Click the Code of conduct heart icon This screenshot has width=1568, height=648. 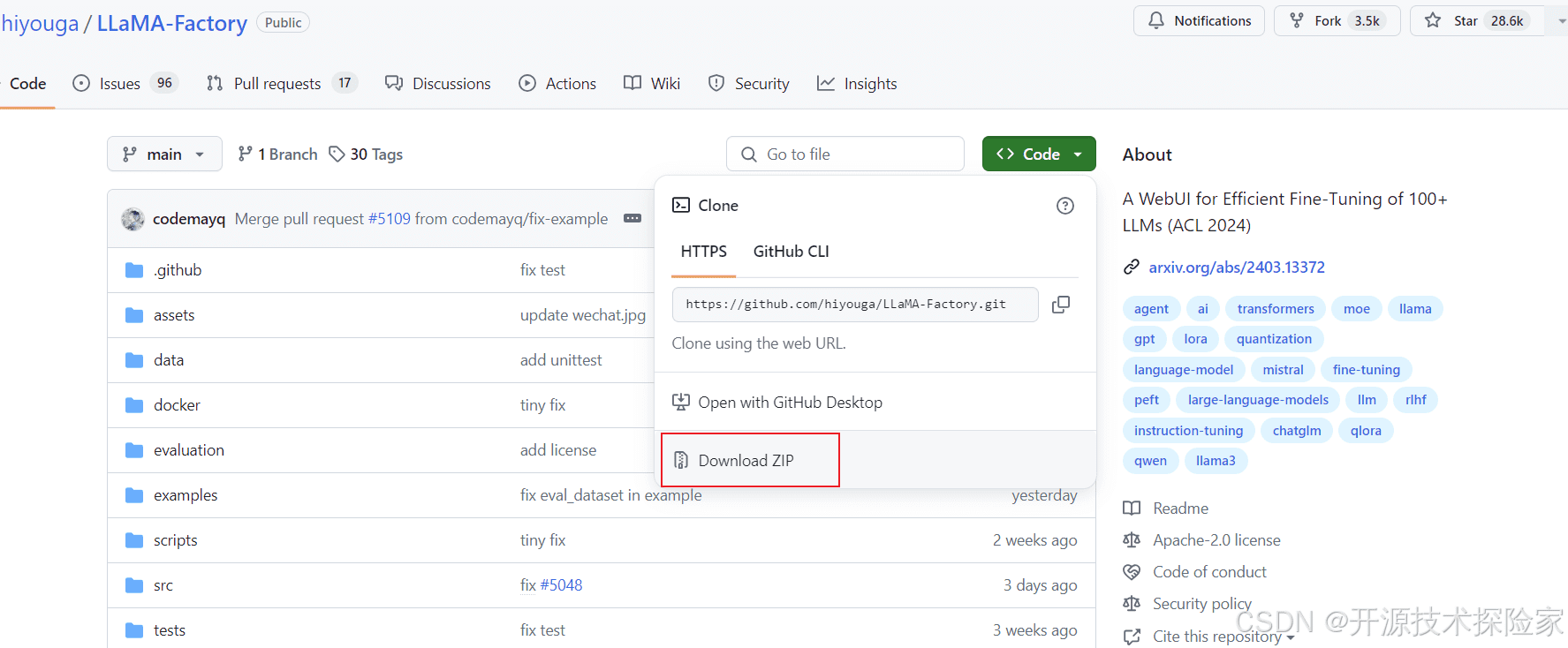coord(1132,572)
